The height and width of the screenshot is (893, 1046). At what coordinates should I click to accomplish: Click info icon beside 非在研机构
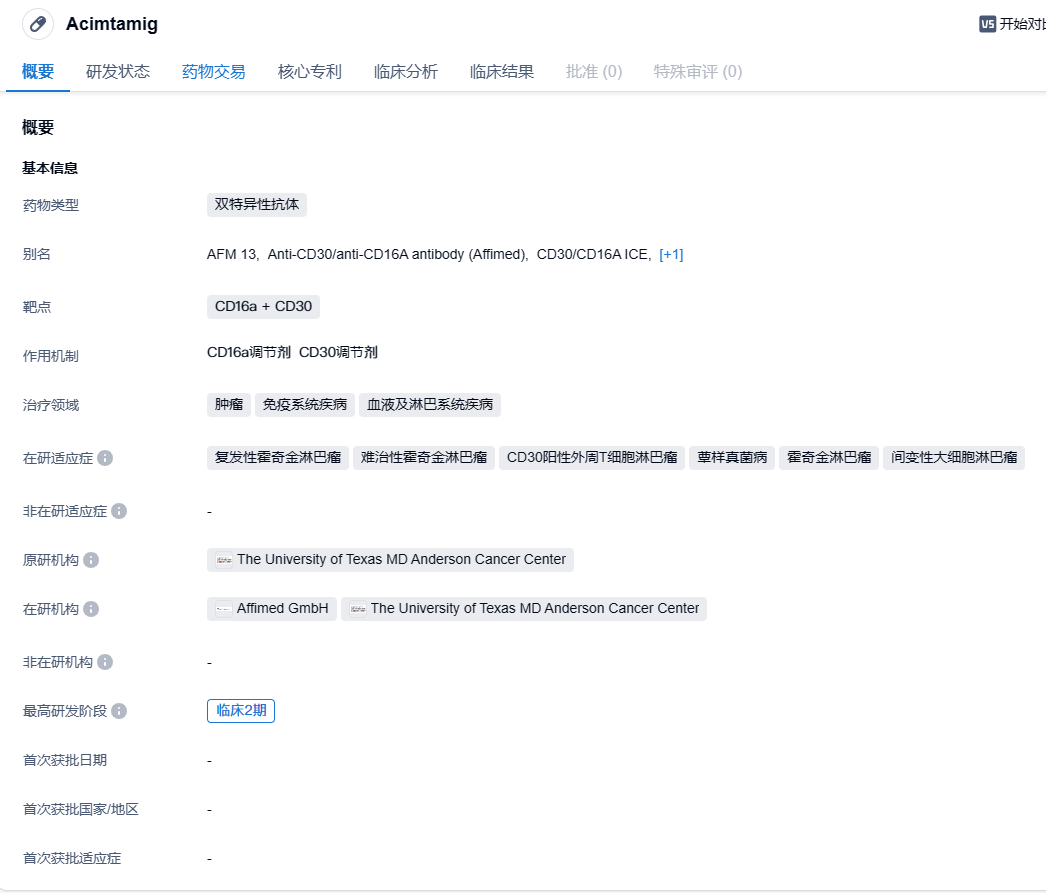pos(105,662)
